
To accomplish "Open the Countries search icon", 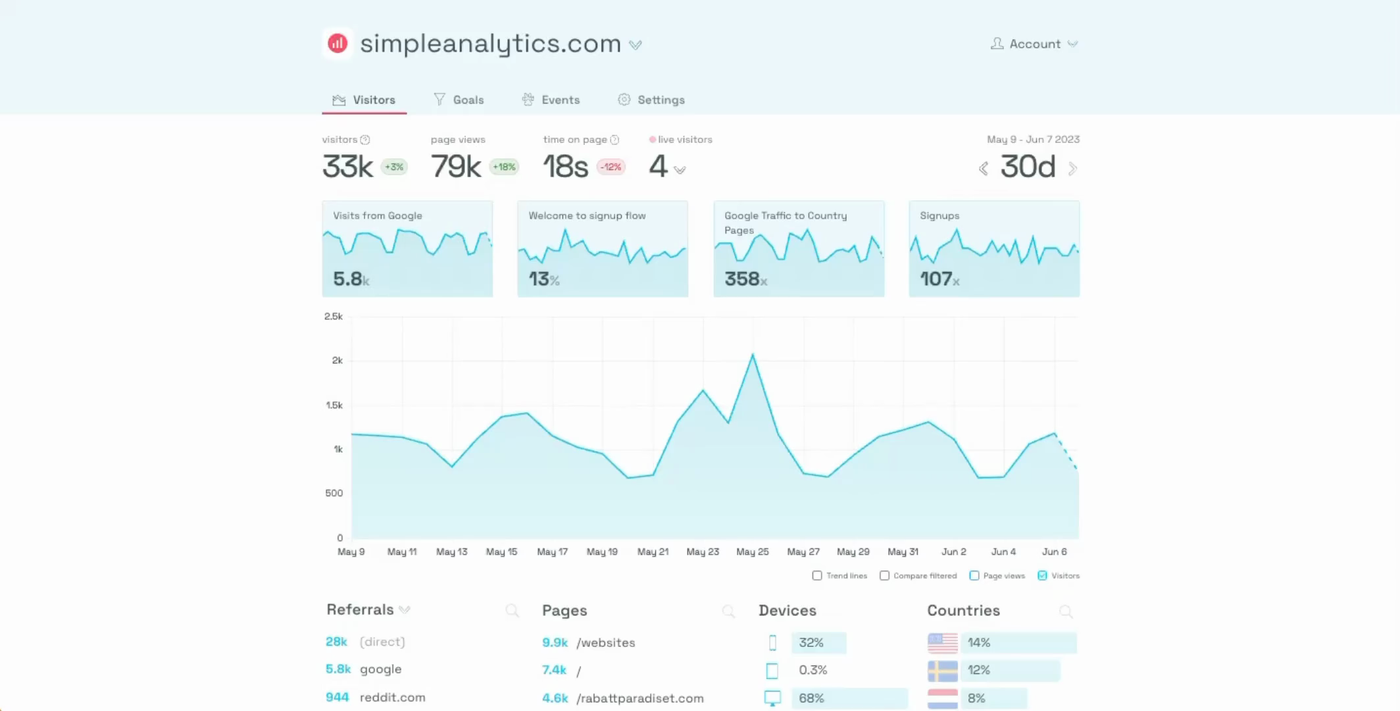I will 1066,610.
